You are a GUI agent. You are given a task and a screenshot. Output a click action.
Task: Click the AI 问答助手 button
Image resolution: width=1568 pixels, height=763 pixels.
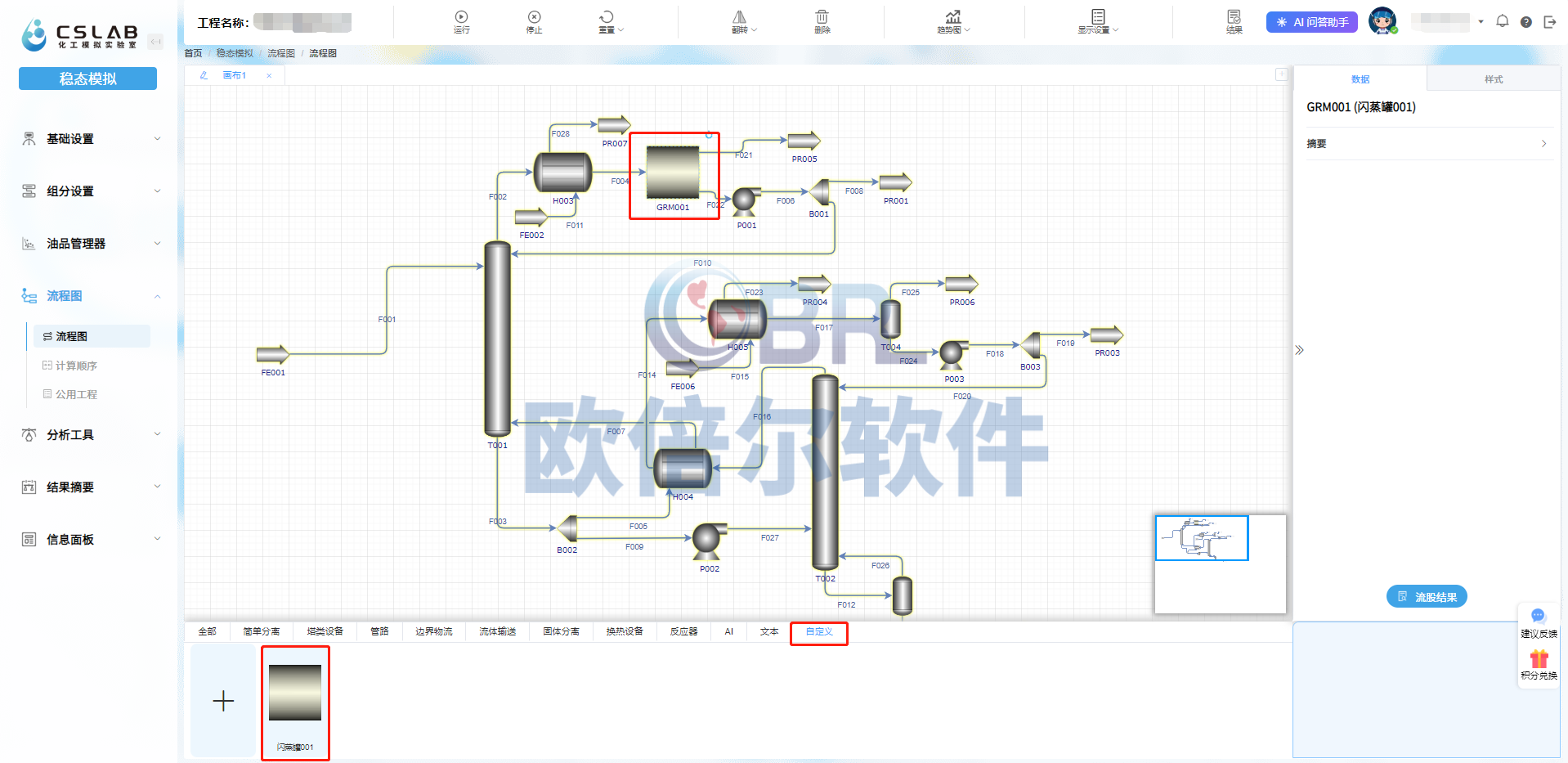click(x=1311, y=22)
